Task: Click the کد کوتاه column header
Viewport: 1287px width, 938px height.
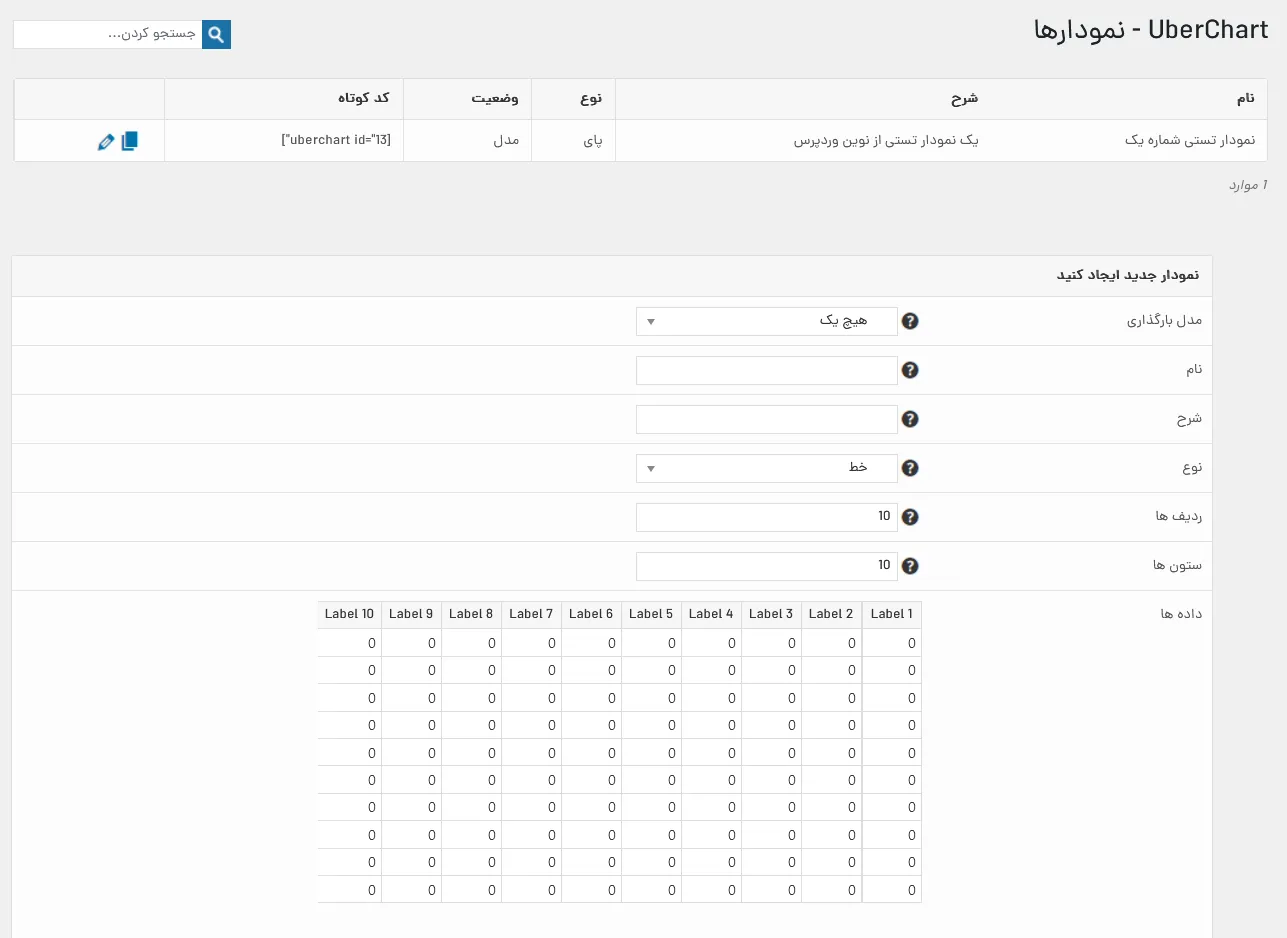Action: tap(364, 99)
